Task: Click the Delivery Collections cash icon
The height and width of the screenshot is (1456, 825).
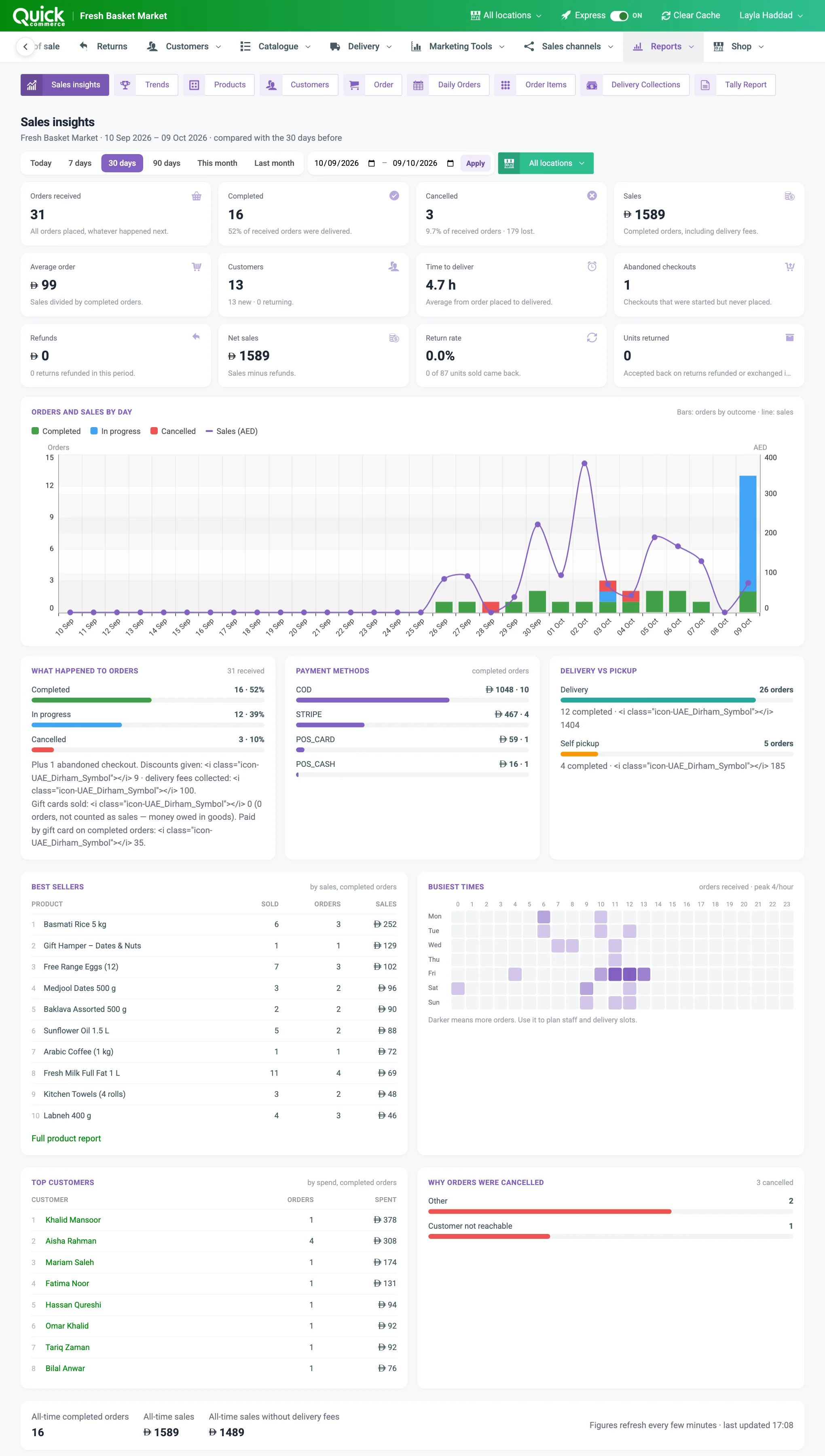Action: tap(592, 85)
